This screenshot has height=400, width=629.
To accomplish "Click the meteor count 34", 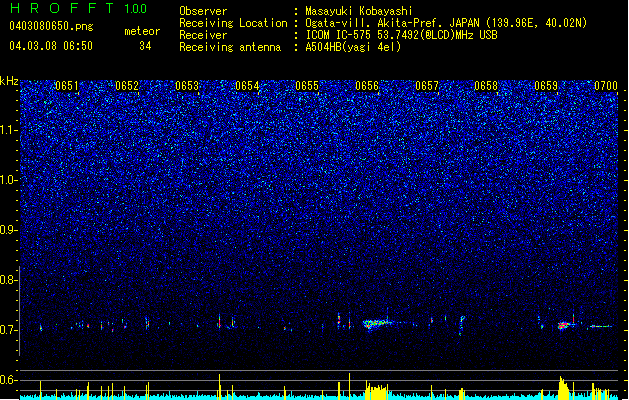I will tap(145, 46).
